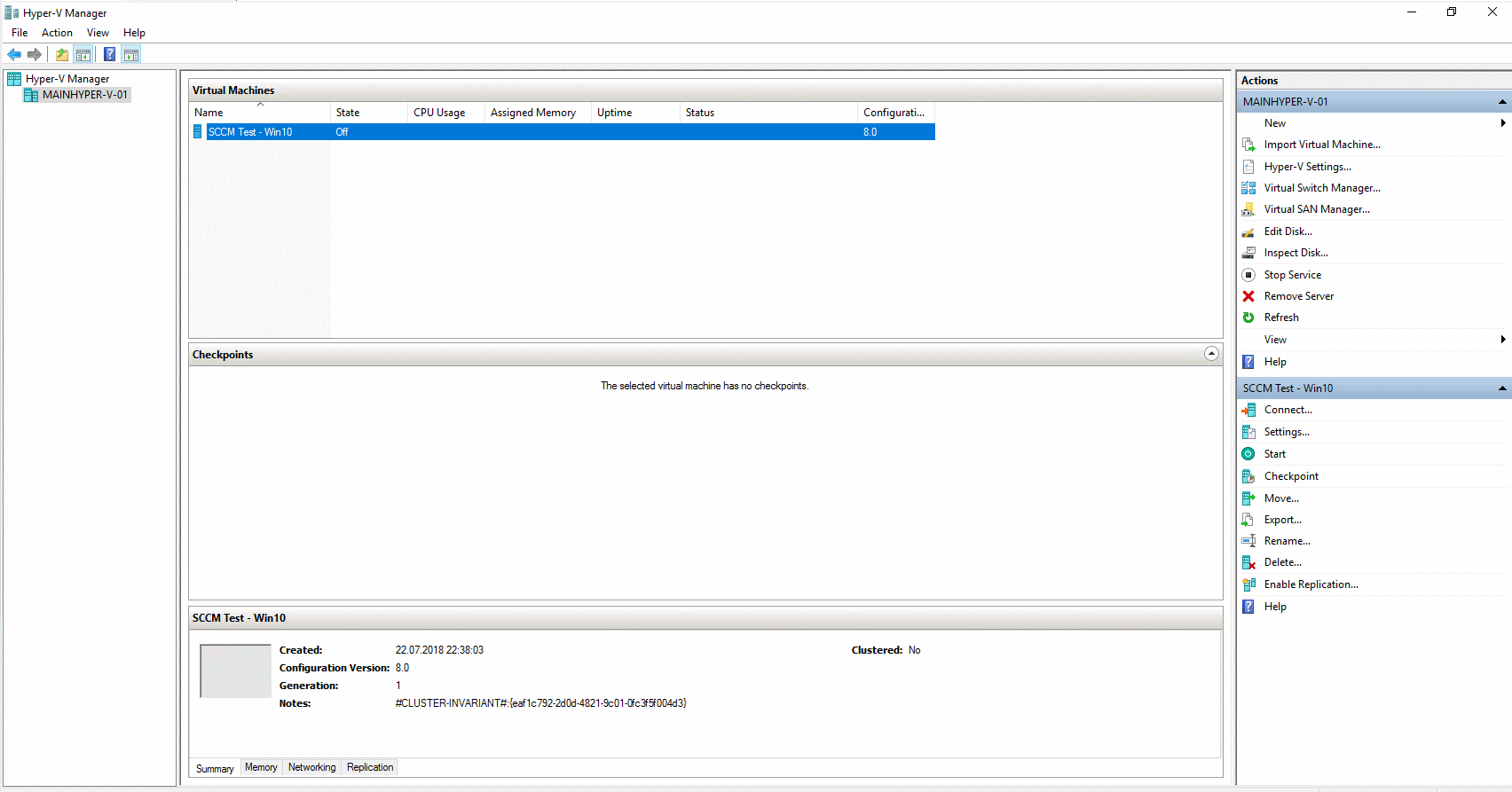Click the Start power icon
The image size is (1512, 792).
[x=1248, y=454]
